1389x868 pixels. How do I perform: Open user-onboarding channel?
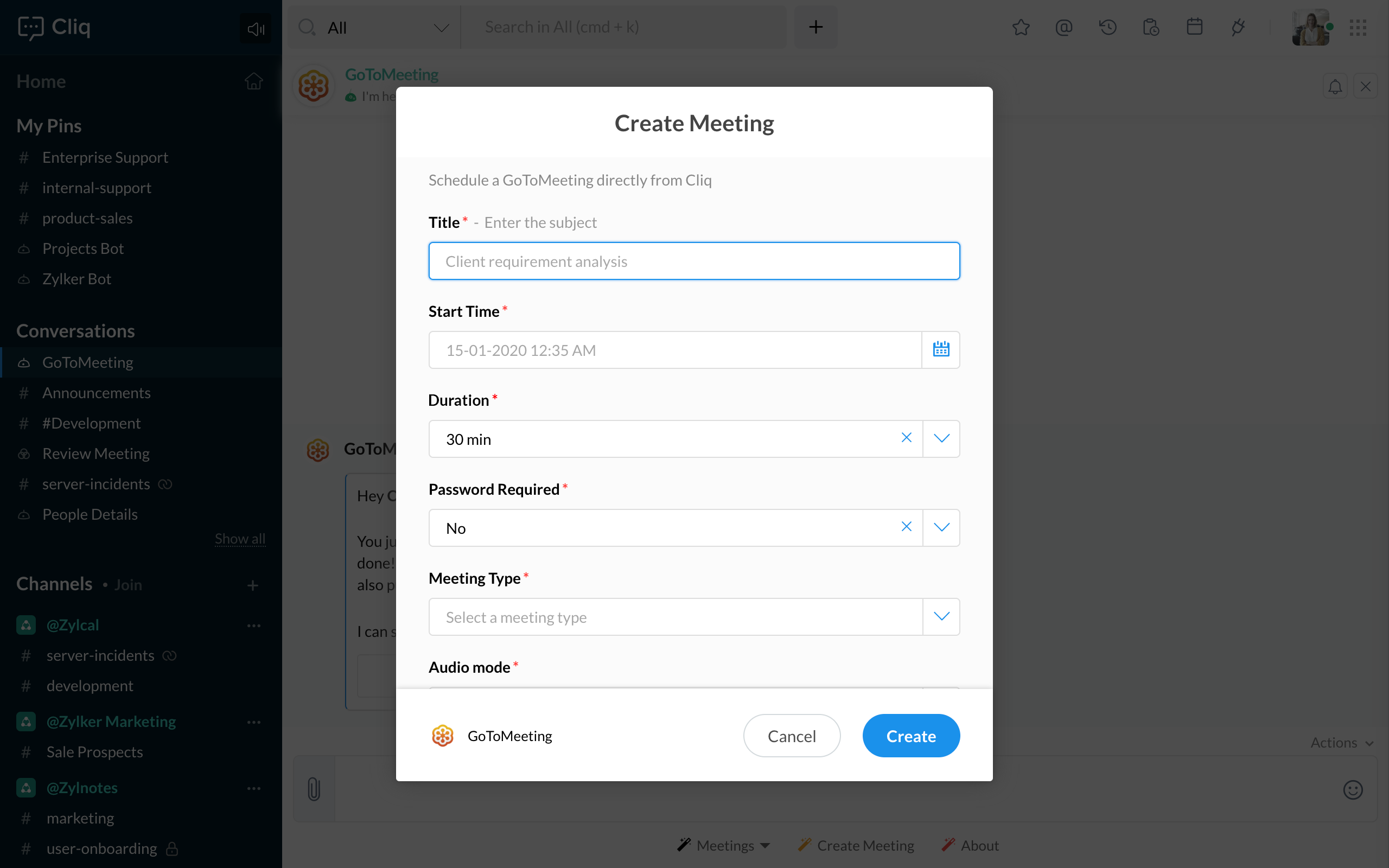click(x=101, y=848)
